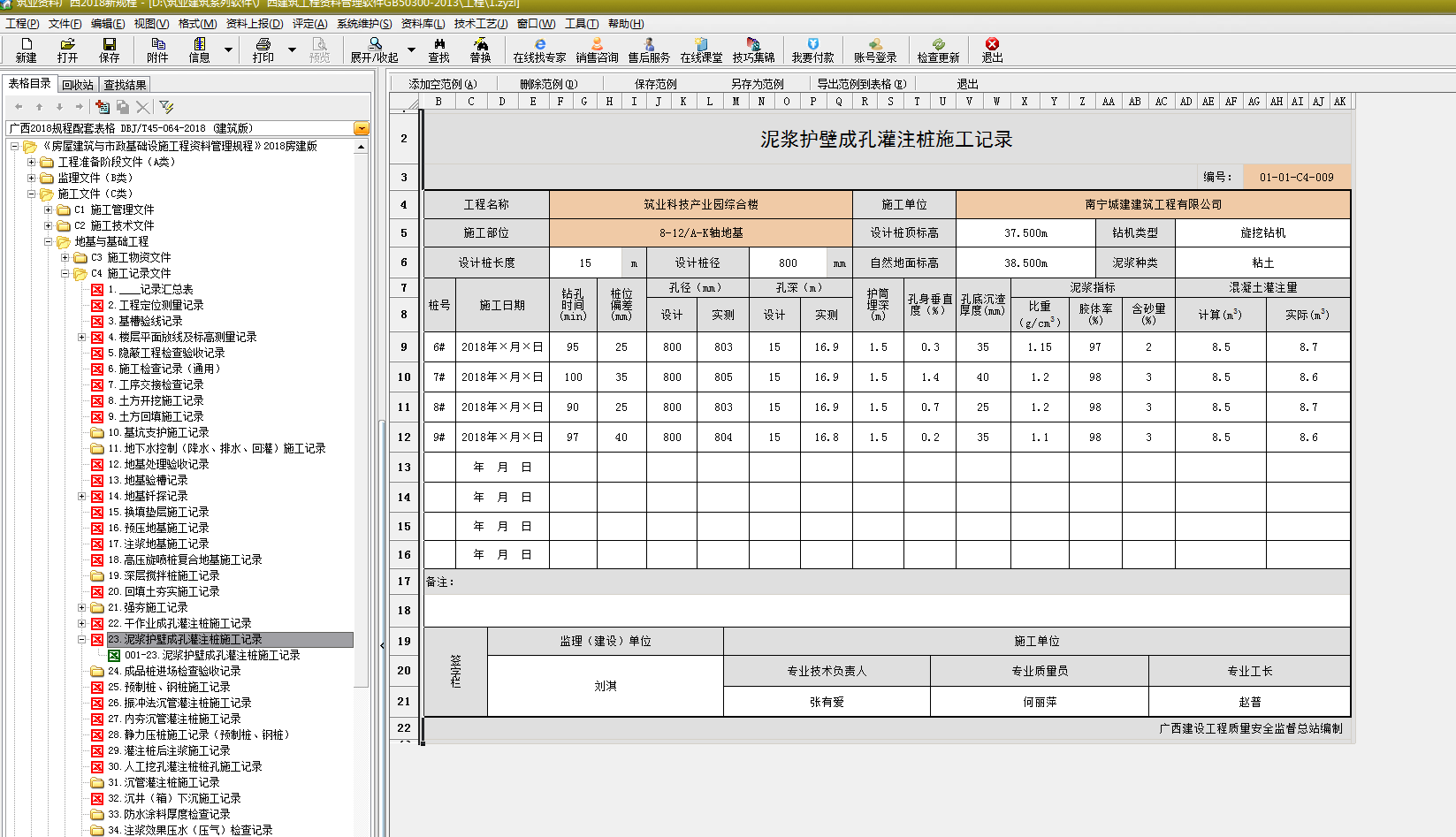
Task: Click the copy icon in tree toolbar
Action: (123, 107)
